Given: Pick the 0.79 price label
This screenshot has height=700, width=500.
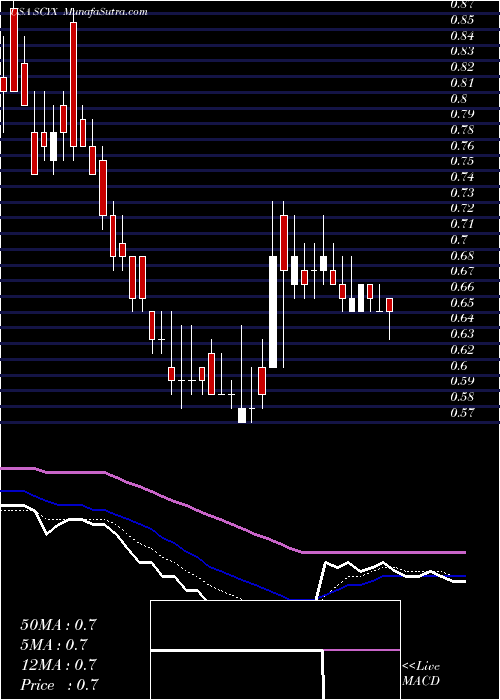Looking at the screenshot, I should [x=461, y=114].
